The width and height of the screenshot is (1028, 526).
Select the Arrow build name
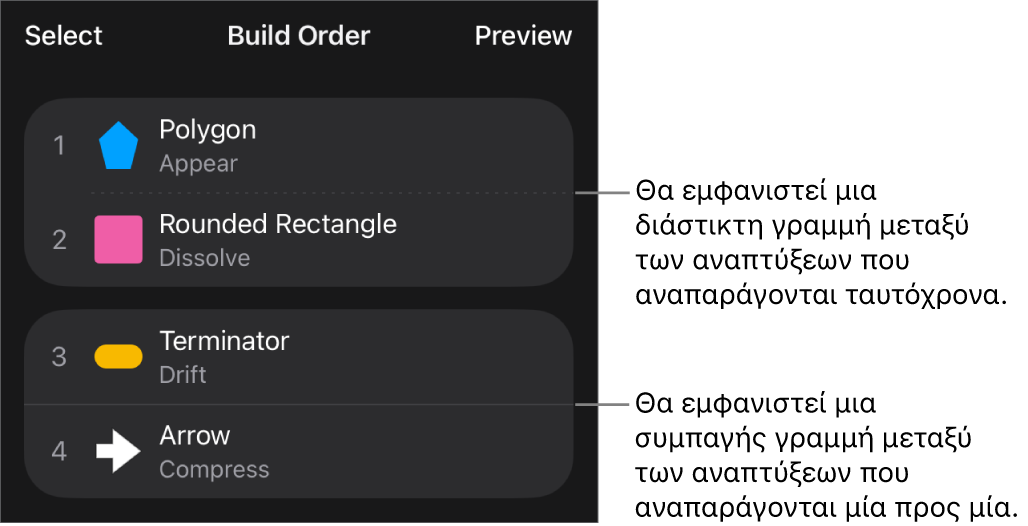(x=195, y=436)
